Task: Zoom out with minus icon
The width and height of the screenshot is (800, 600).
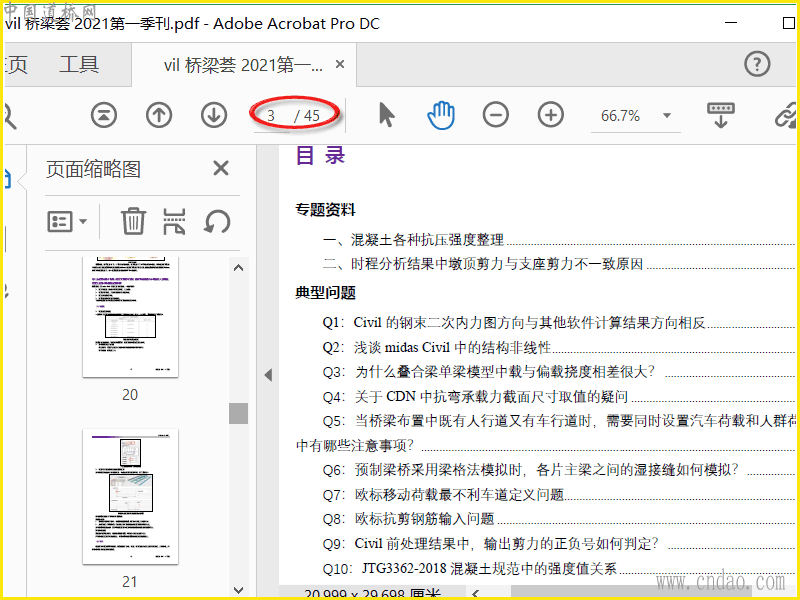Action: pos(495,115)
